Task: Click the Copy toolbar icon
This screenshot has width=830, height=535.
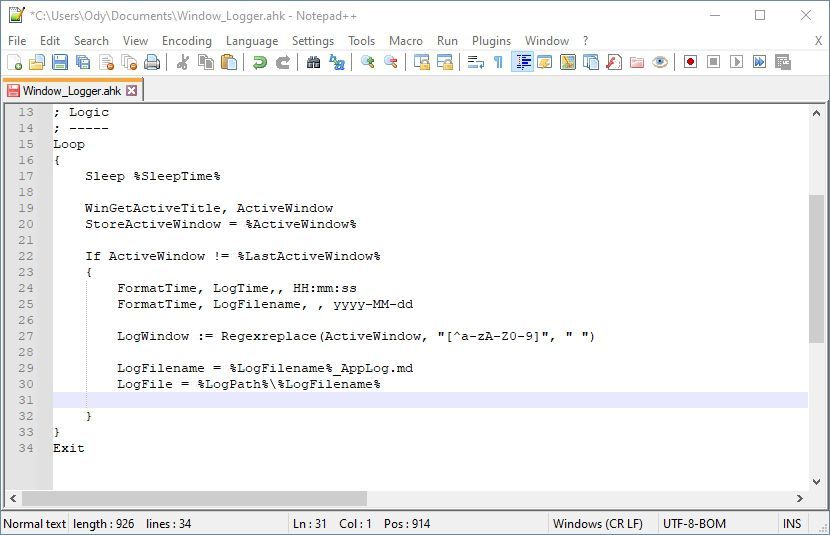Action: point(205,62)
